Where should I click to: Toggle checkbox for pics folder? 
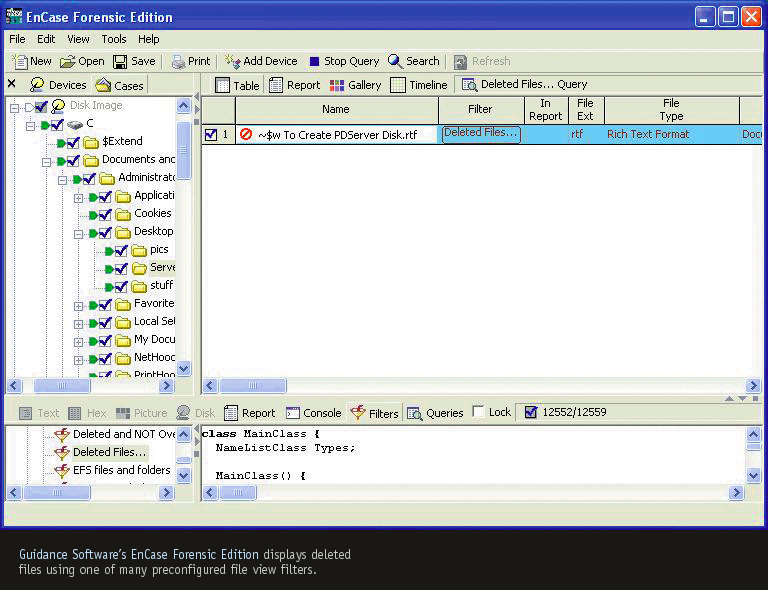[x=121, y=250]
